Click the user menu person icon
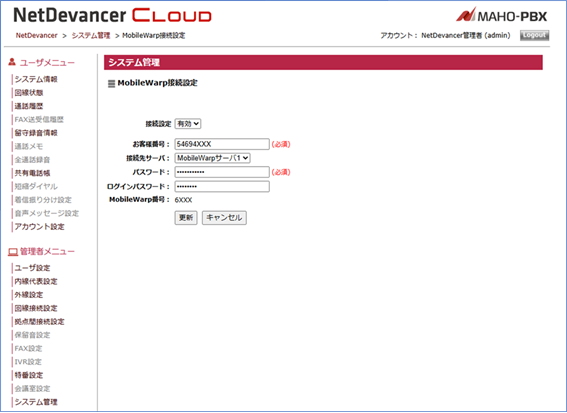This screenshot has width=567, height=413. 12,62
